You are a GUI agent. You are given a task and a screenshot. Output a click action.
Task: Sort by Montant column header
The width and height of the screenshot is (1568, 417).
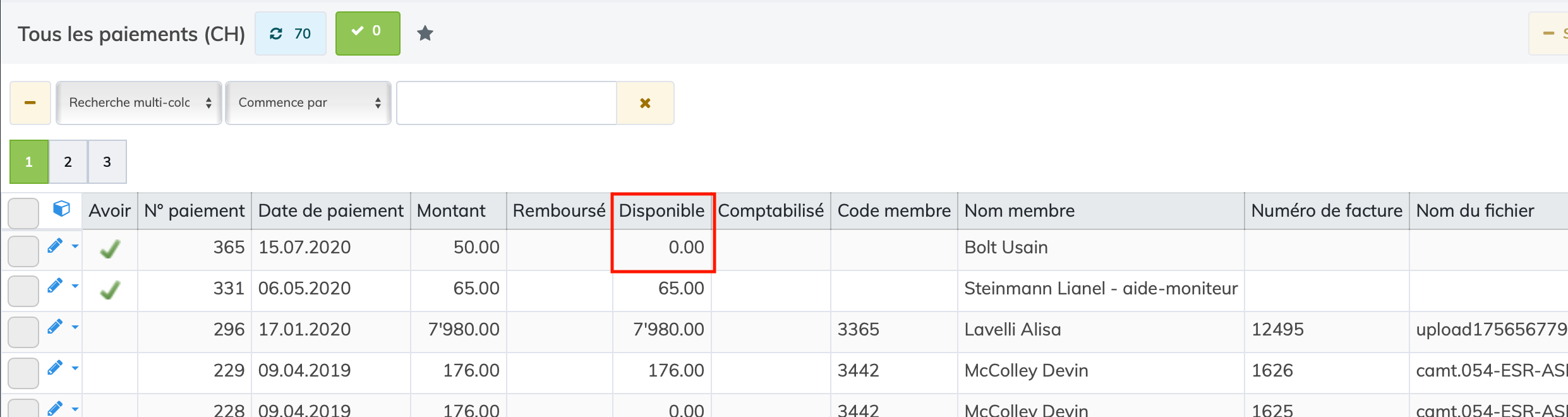pos(451,210)
